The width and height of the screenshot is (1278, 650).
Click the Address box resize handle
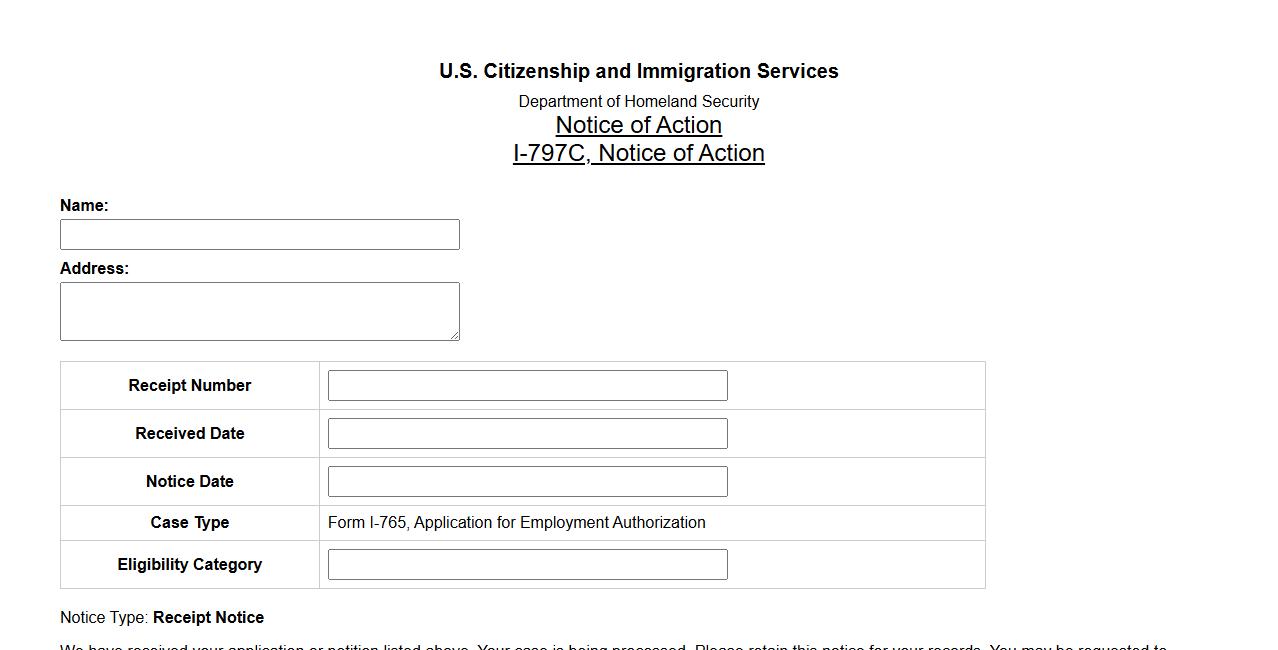454,335
